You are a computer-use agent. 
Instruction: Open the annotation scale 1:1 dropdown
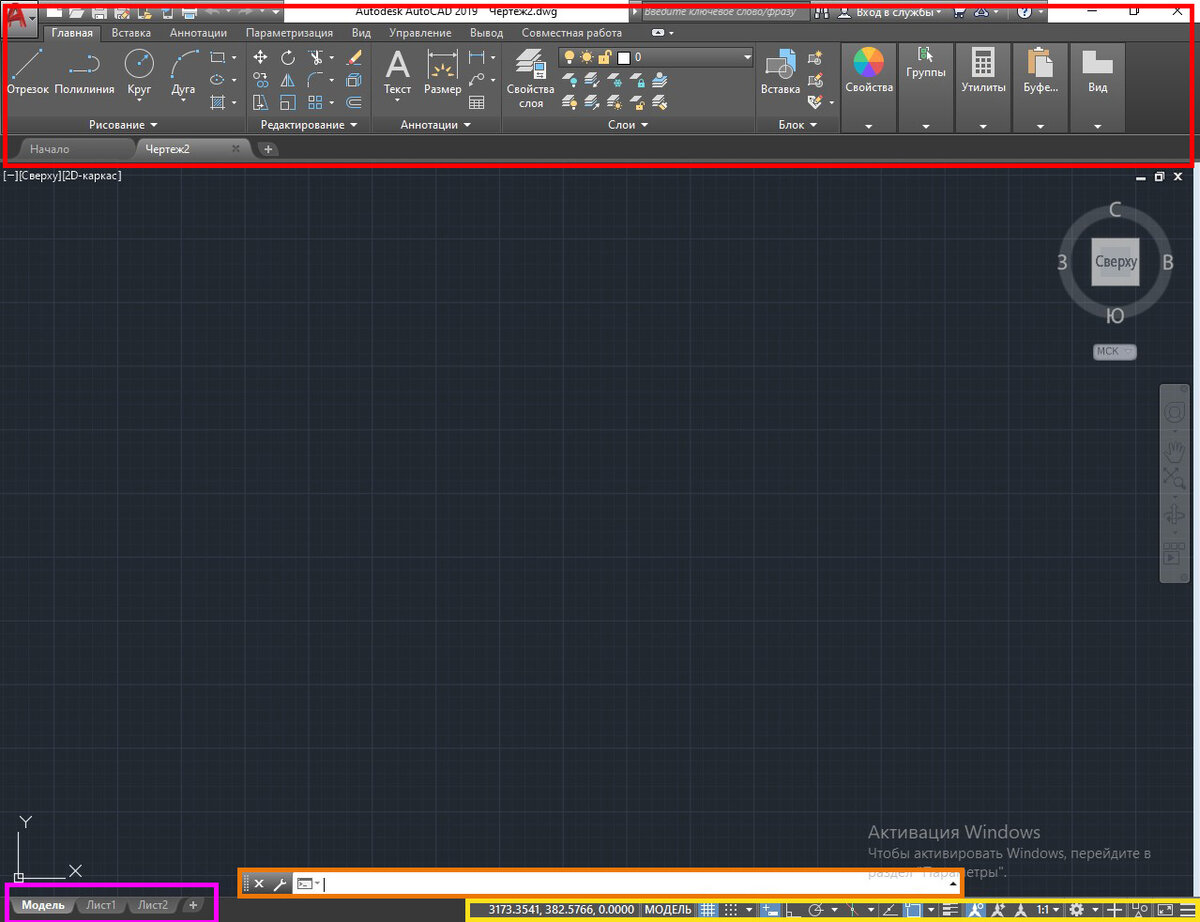[x=1047, y=910]
